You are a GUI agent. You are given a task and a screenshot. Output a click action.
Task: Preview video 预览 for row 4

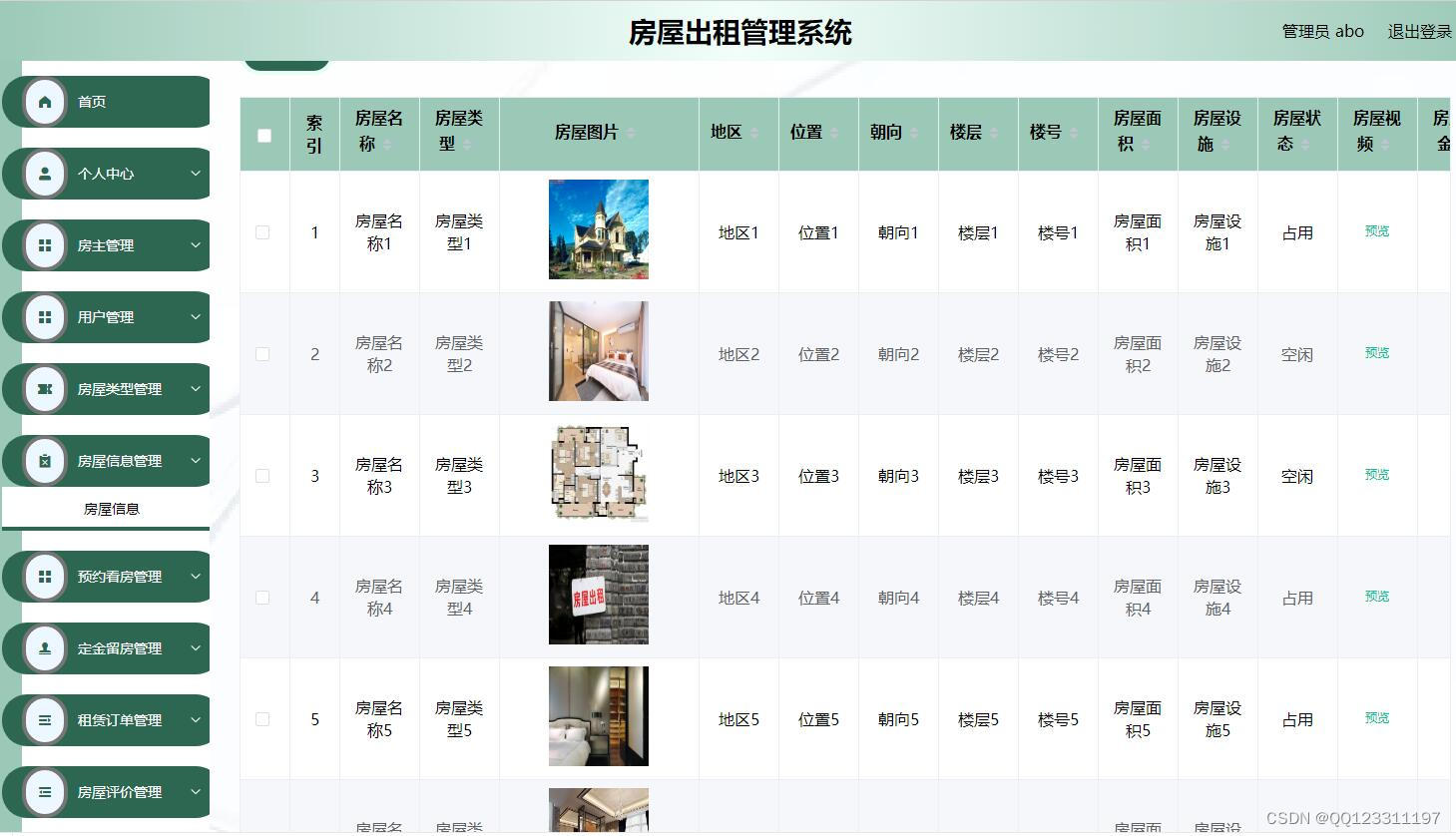(x=1377, y=597)
